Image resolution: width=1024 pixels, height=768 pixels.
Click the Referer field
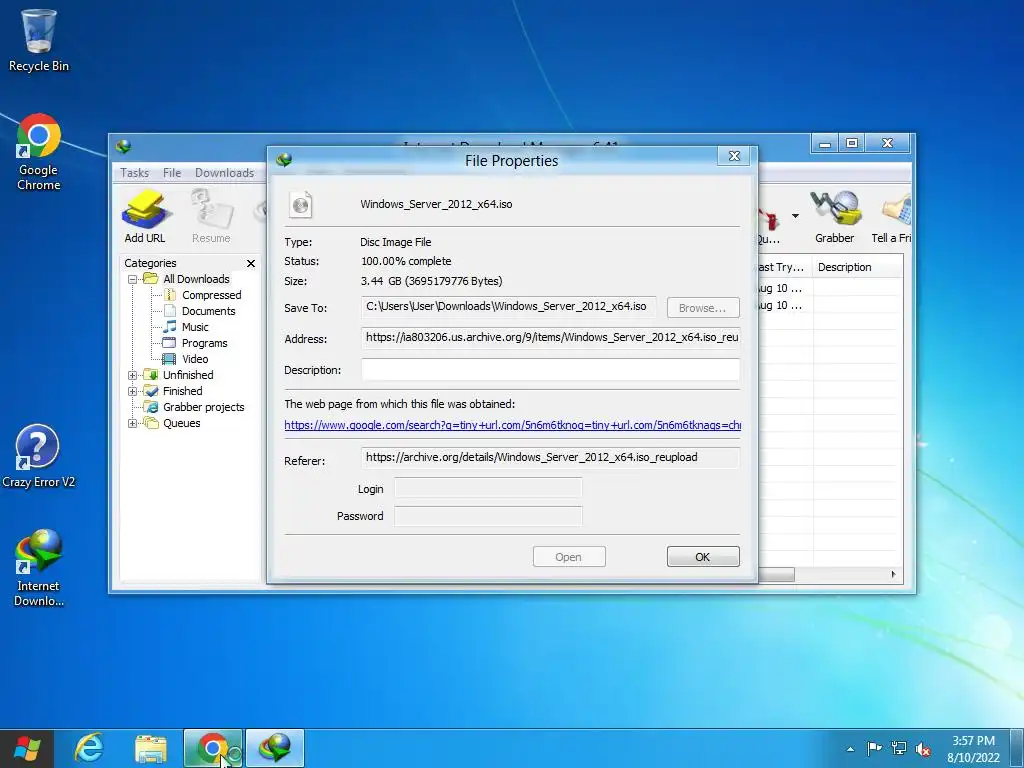550,457
